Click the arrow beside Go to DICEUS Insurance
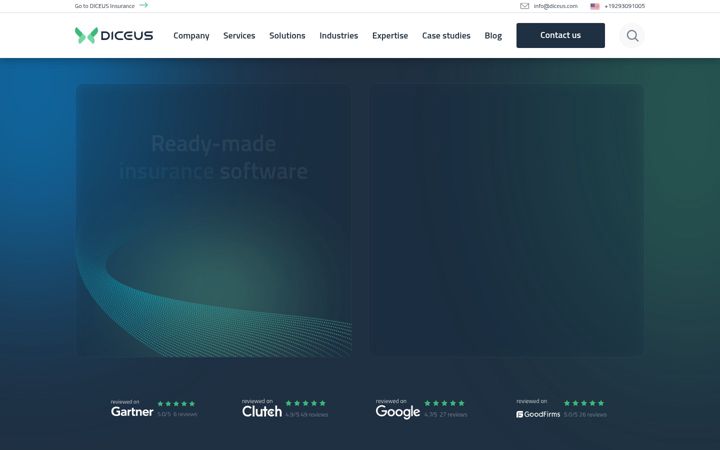This screenshot has width=720, height=450. [144, 5]
